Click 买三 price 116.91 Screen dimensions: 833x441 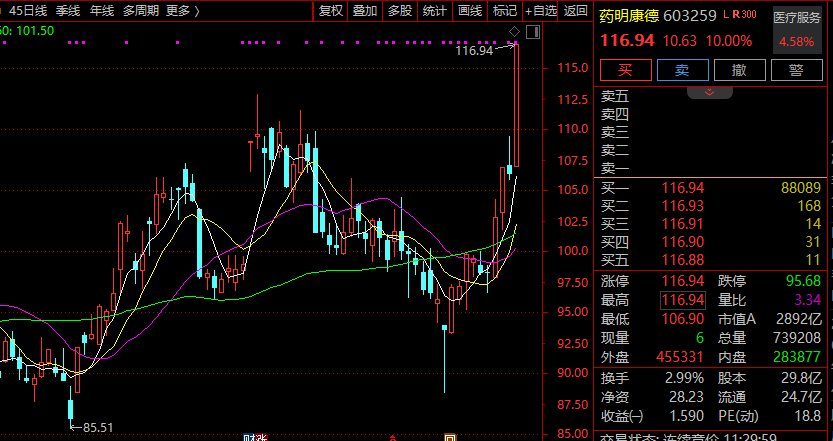tap(683, 224)
